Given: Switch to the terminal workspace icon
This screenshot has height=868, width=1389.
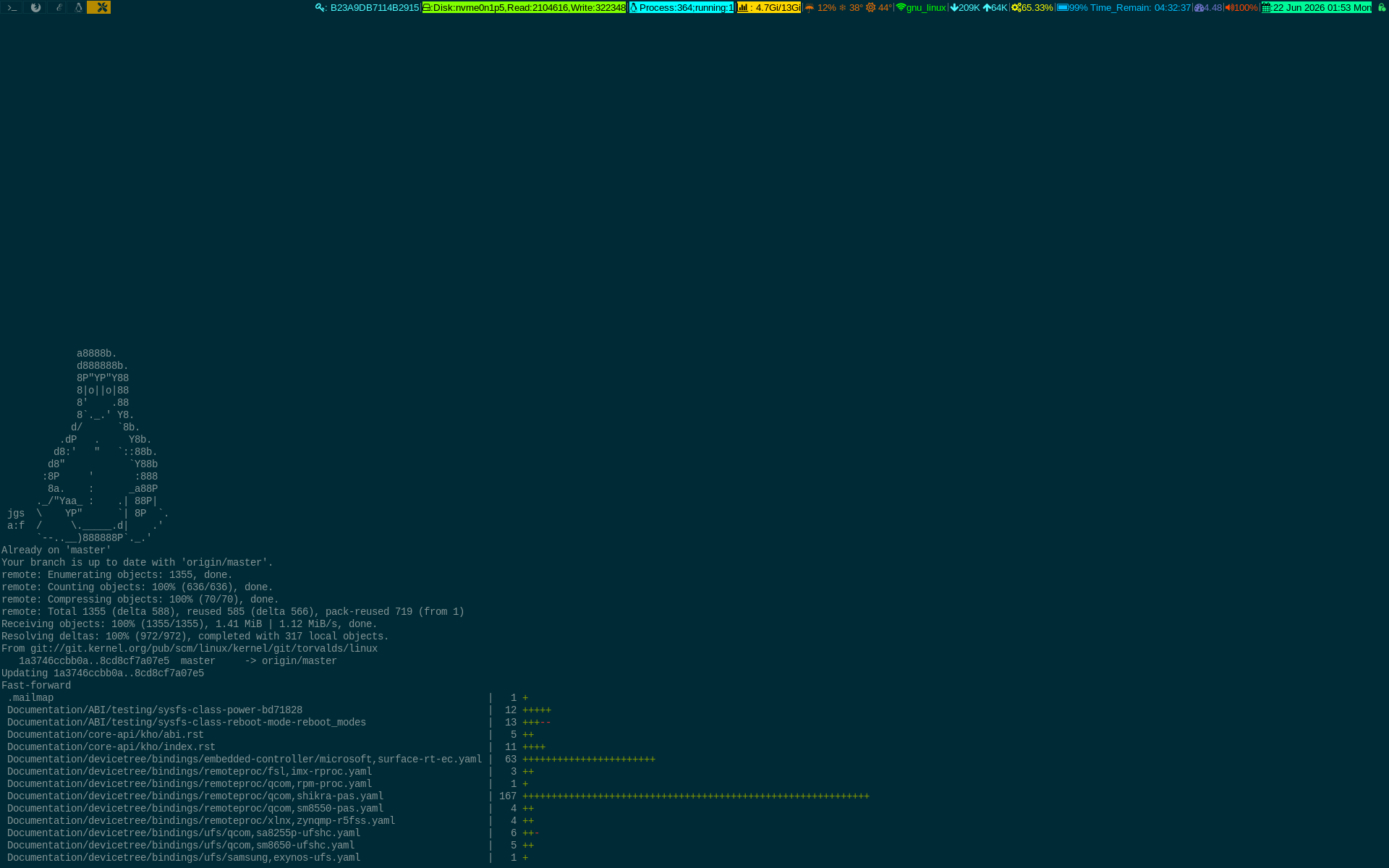Looking at the screenshot, I should tap(12, 7).
